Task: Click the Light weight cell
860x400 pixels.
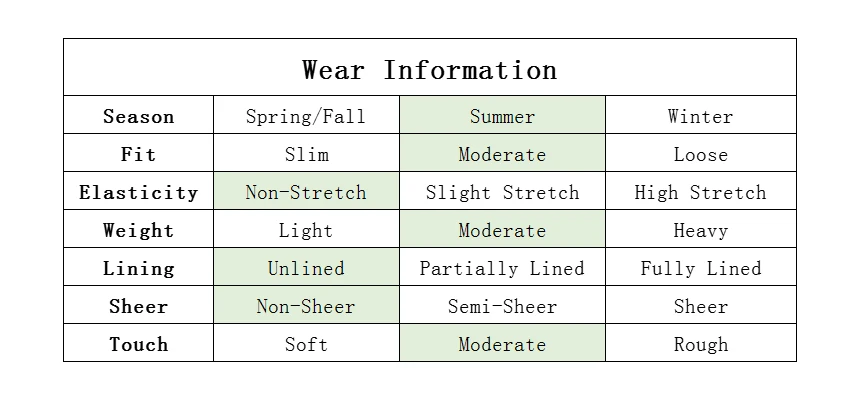Action: pos(306,228)
